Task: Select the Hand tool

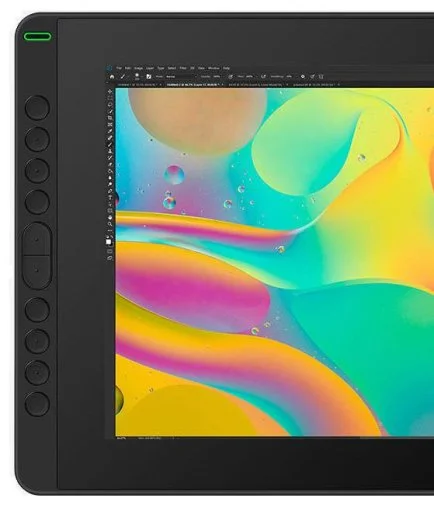Action: point(110,217)
